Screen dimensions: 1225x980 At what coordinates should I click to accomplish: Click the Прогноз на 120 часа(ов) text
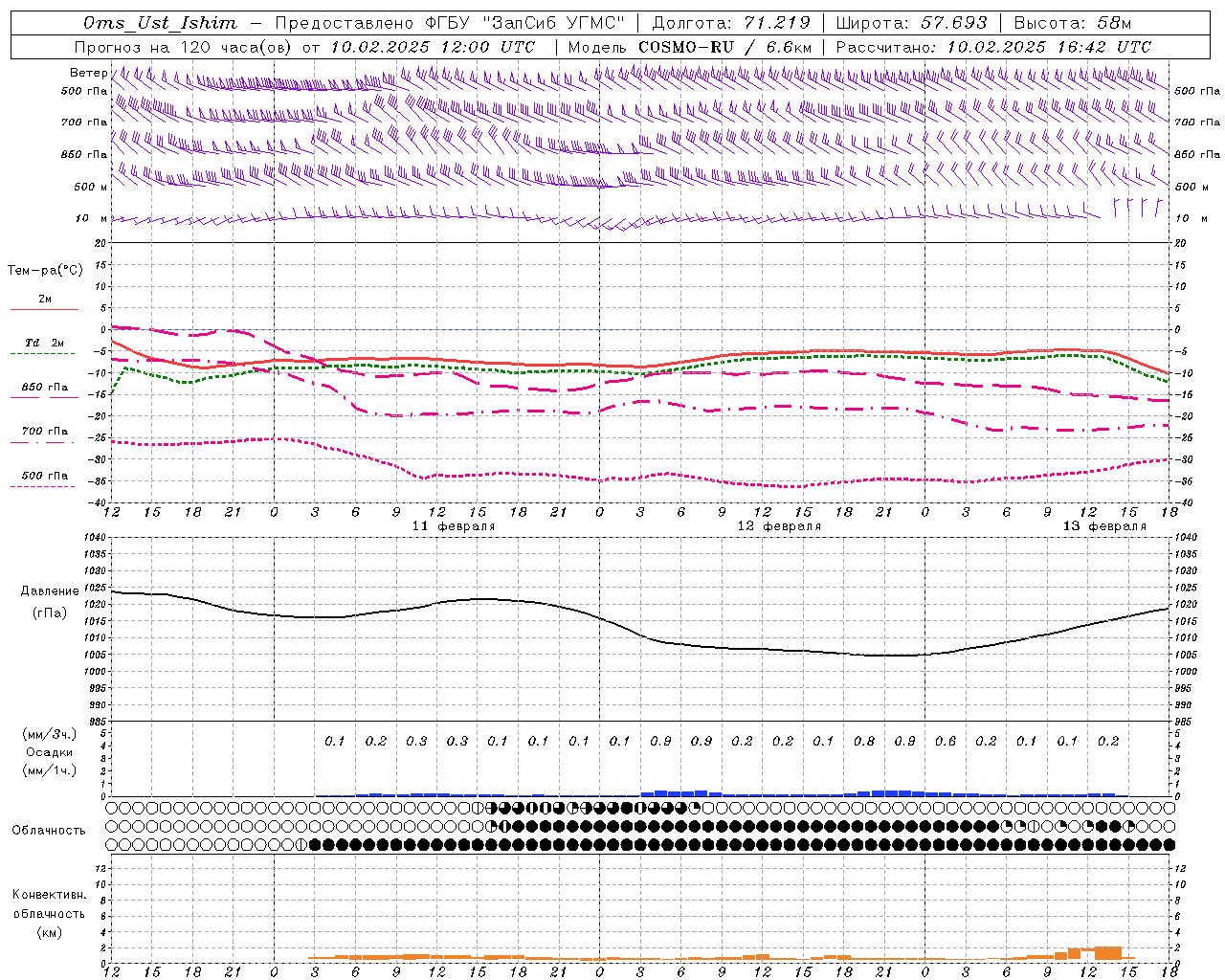(x=185, y=47)
